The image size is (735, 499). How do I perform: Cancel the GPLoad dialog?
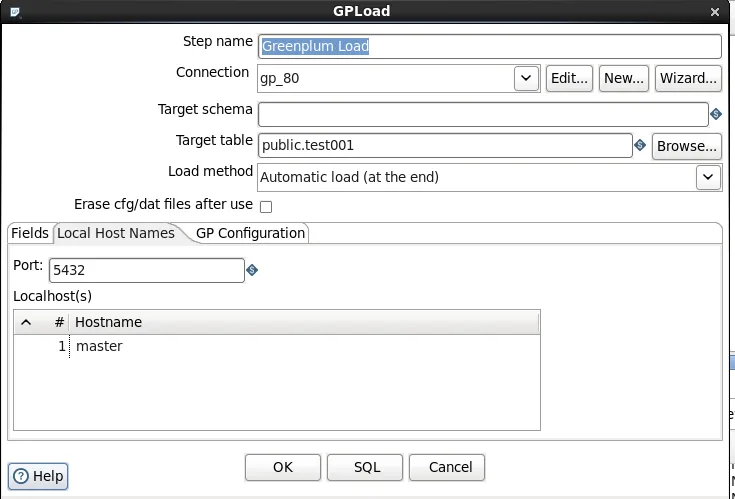click(447, 467)
